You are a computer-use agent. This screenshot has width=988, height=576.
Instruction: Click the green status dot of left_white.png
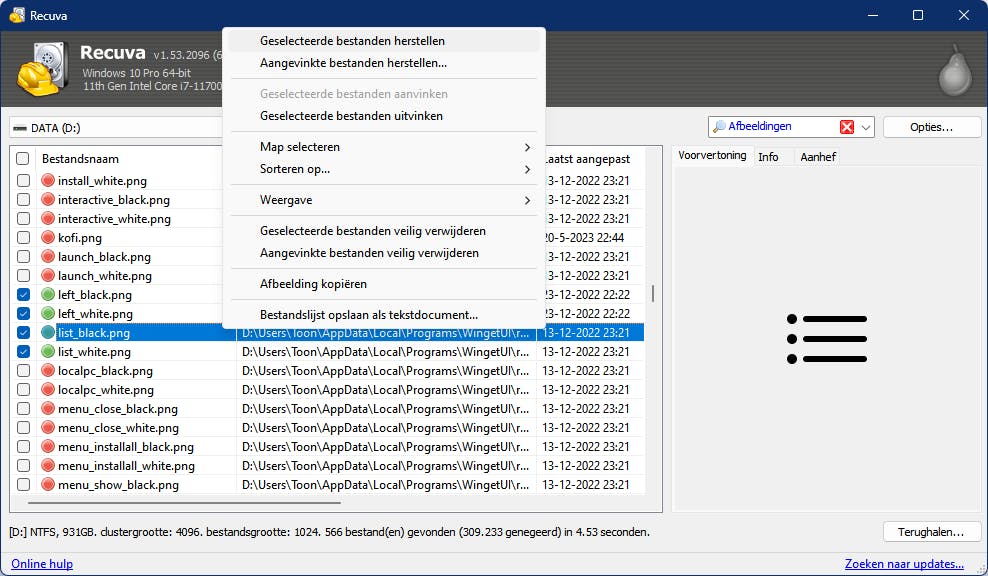[48, 313]
